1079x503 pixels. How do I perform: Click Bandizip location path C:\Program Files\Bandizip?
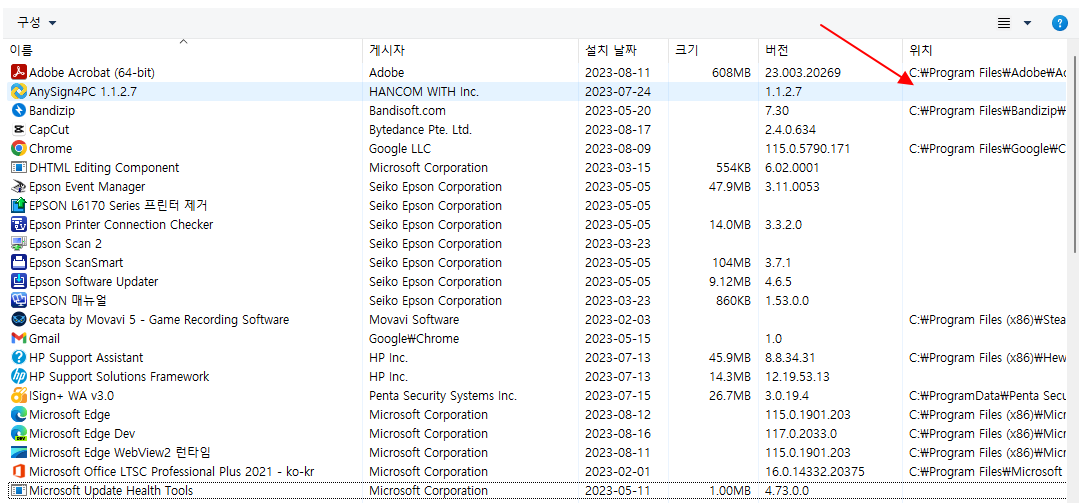point(987,110)
